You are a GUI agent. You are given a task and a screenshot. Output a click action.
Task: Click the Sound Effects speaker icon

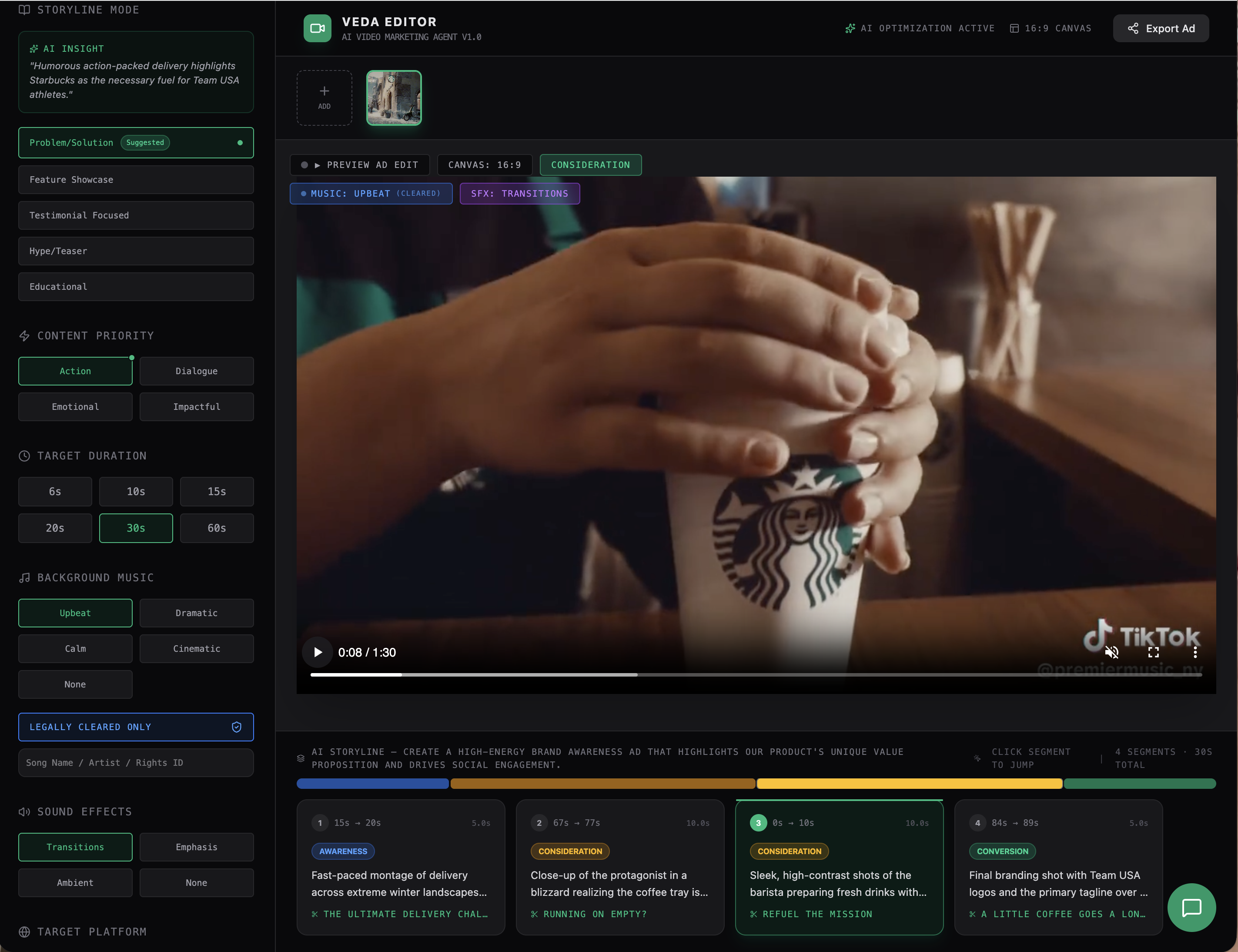(x=24, y=811)
